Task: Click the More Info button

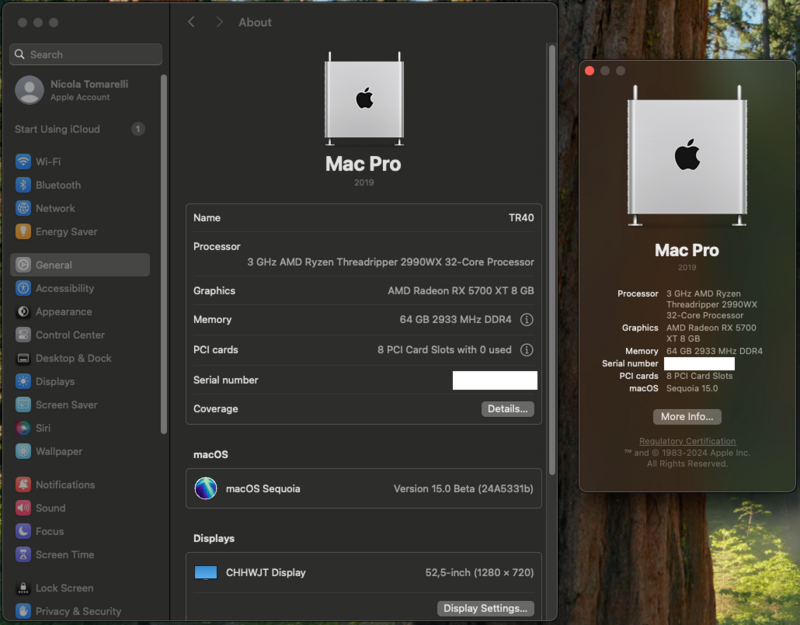Action: [686, 417]
